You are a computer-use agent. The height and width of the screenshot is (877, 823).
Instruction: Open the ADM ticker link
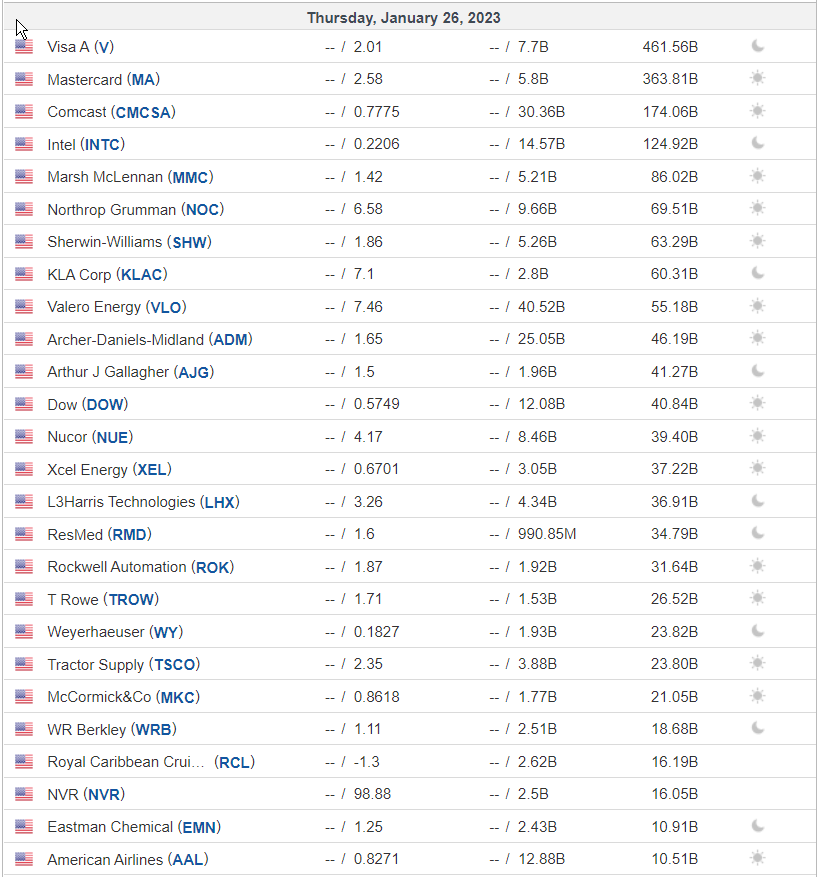[x=231, y=340]
